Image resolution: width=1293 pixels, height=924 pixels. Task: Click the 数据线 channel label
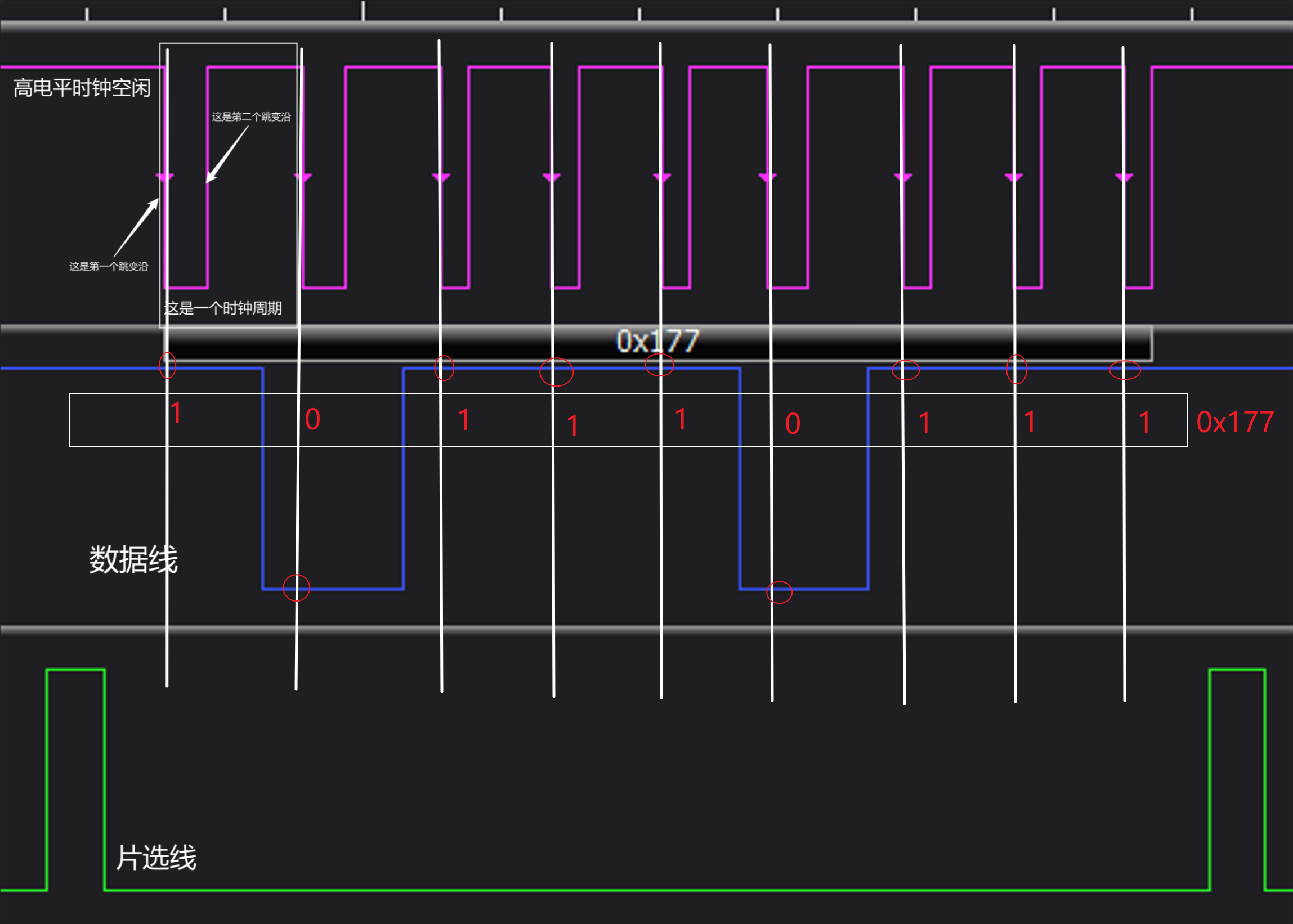[133, 559]
